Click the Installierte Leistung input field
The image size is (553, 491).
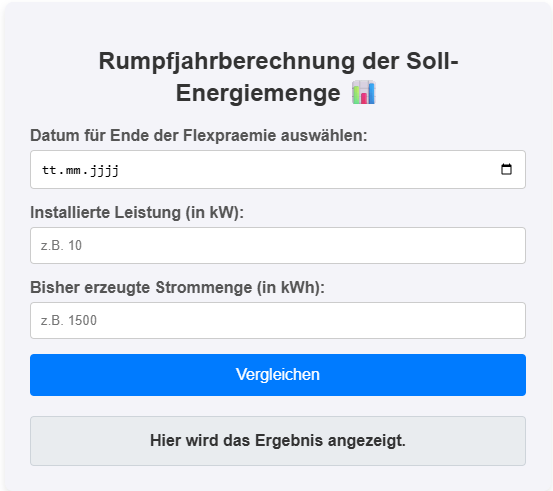(x=278, y=246)
